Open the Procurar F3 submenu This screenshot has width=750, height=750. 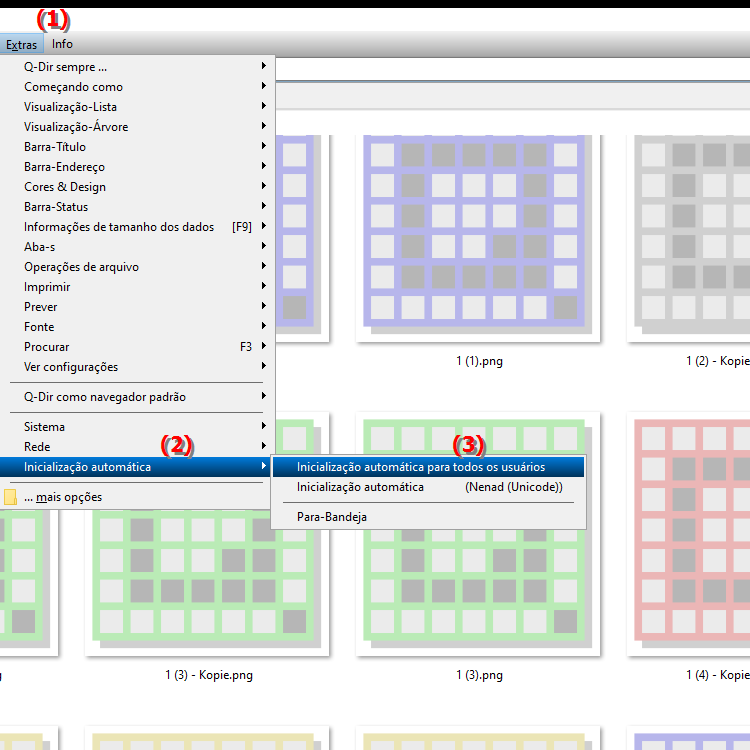click(137, 347)
